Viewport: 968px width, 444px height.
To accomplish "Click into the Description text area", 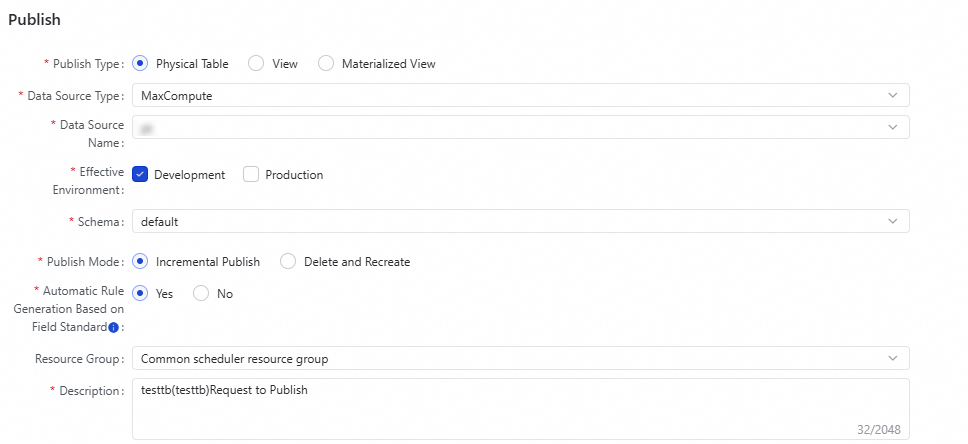I will tap(520, 408).
